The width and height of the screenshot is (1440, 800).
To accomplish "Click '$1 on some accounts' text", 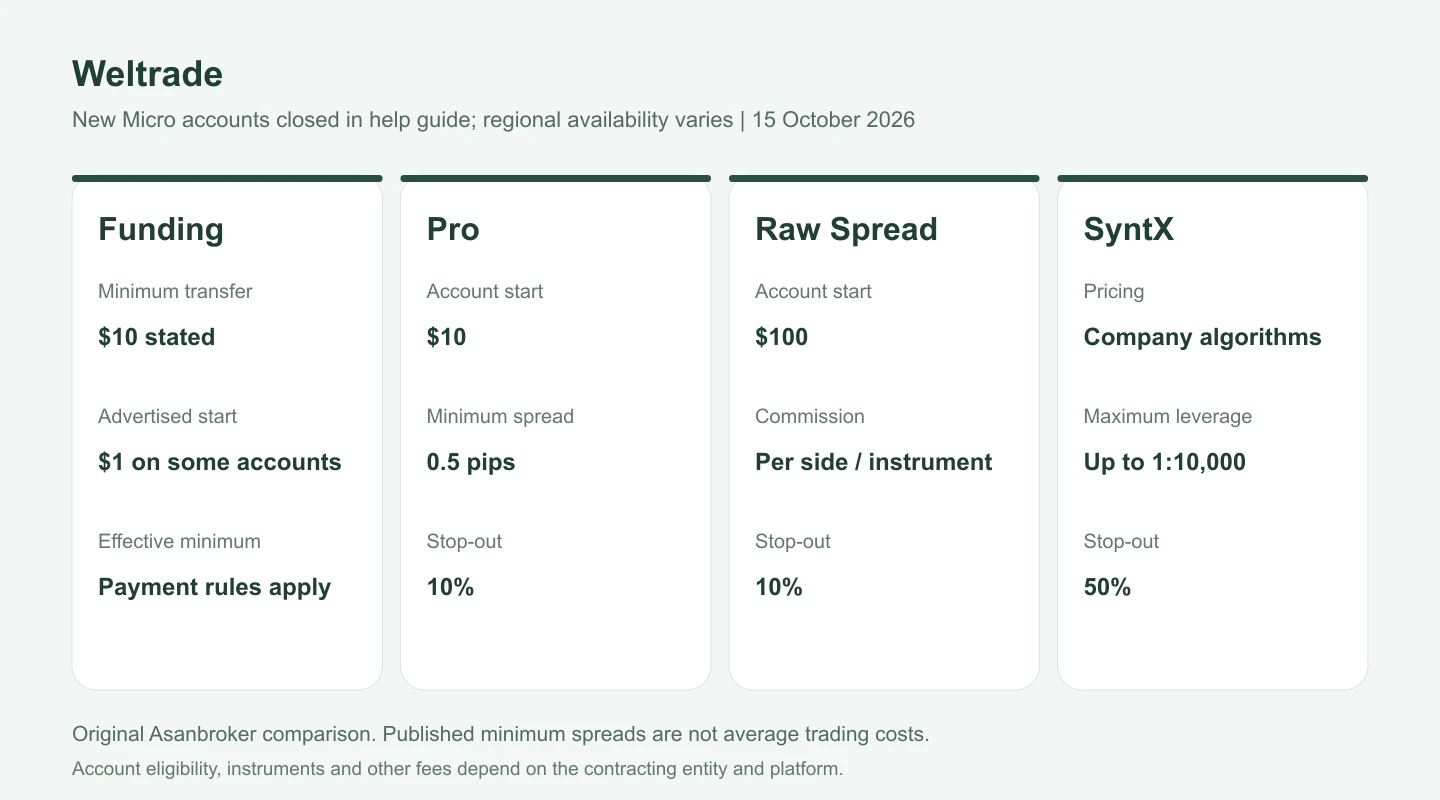I will 220,462.
